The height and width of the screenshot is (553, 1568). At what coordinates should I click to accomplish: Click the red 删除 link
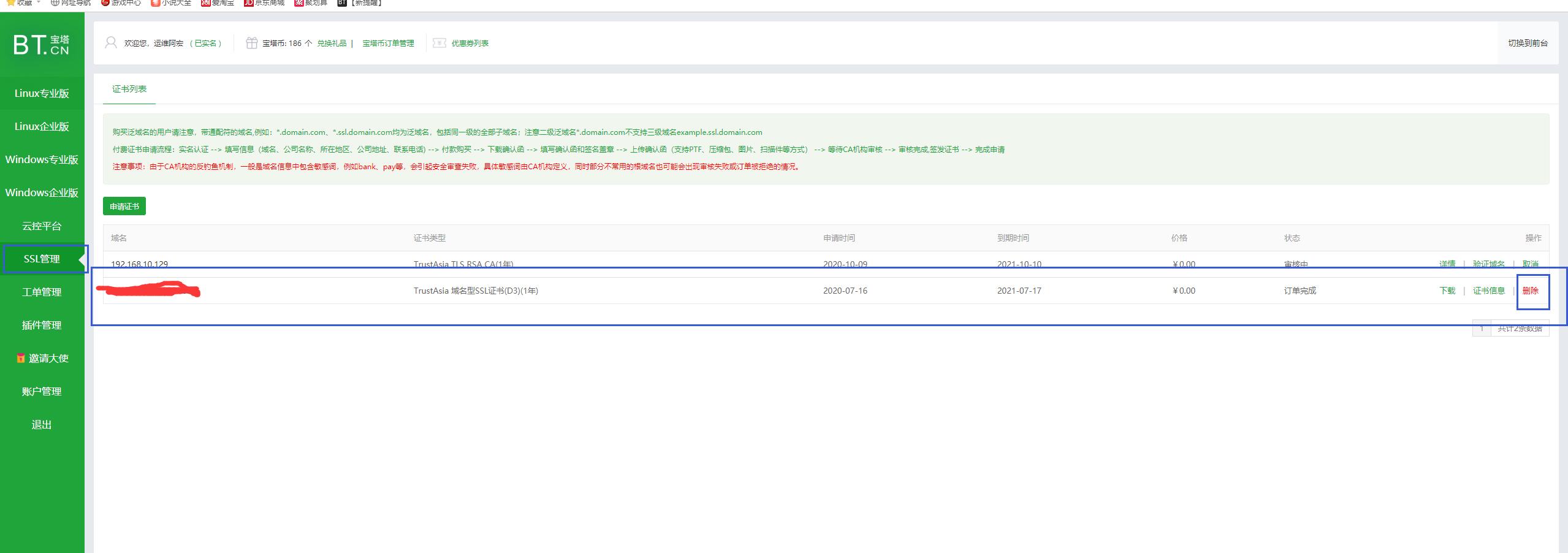tap(1531, 291)
